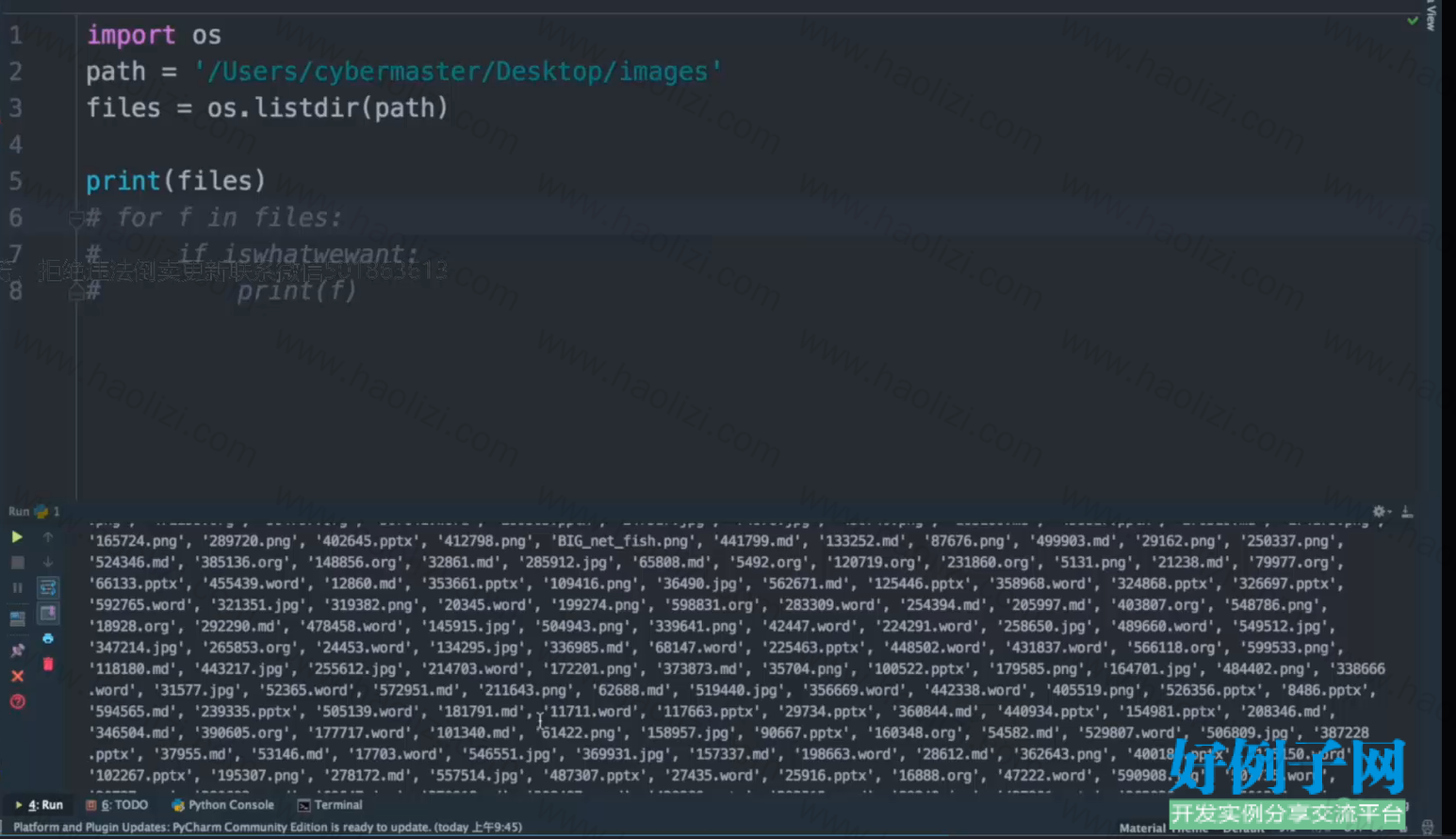Click the Up stack trace arrow
Screen dimensions: 1456x839
point(48,536)
